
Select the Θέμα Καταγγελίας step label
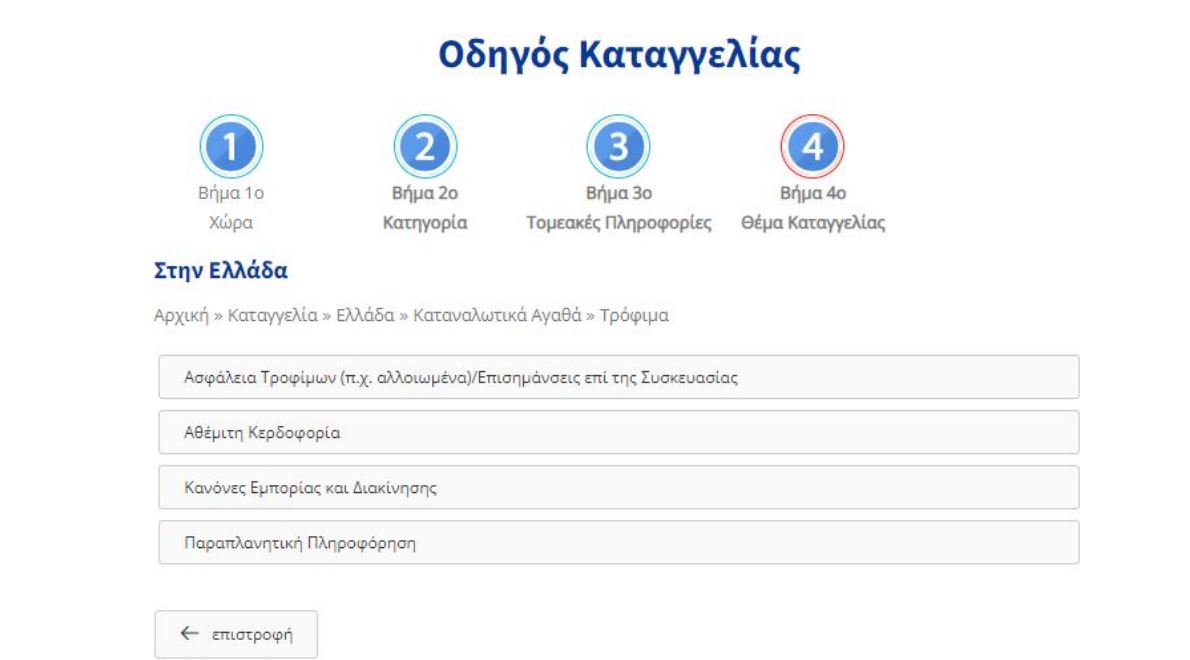coord(812,223)
